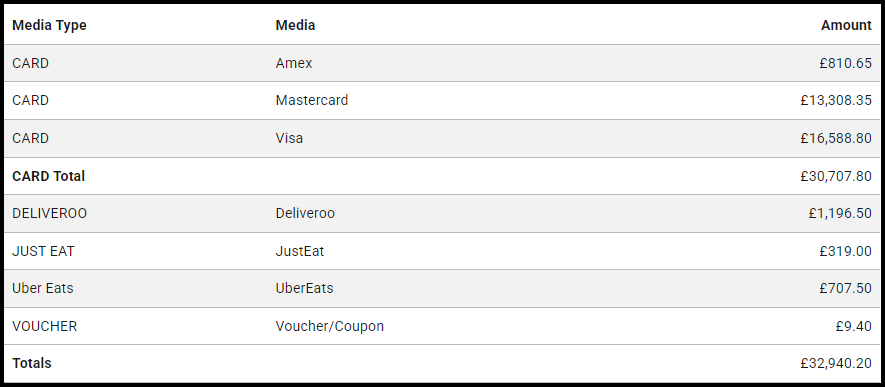The image size is (885, 387).
Task: Select the Mastercard media cell
Action: 312,100
